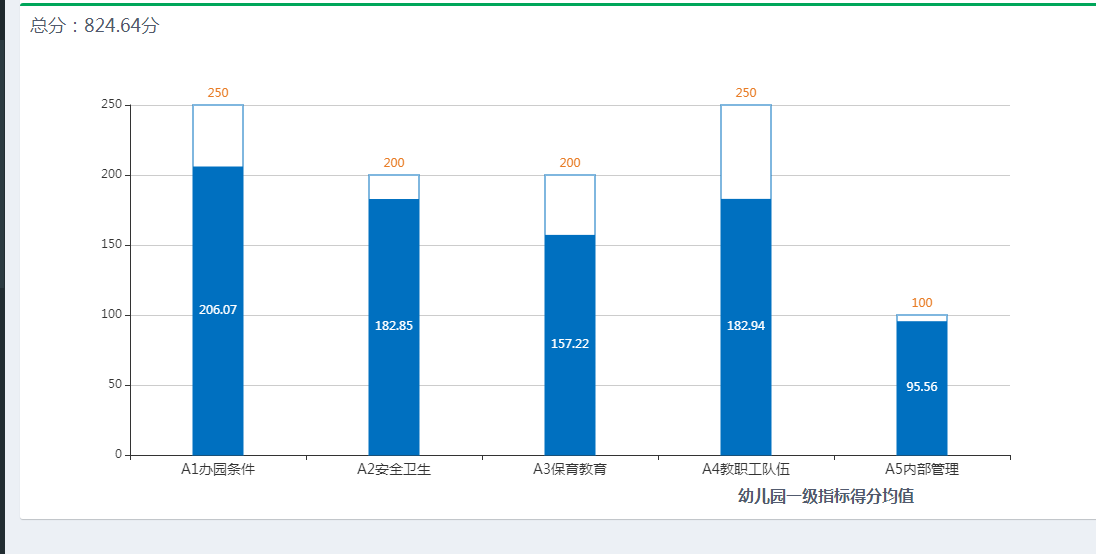Viewport: 1096px width, 554px height.
Task: Select the white unfilled top of A2 bar
Action: click(394, 187)
